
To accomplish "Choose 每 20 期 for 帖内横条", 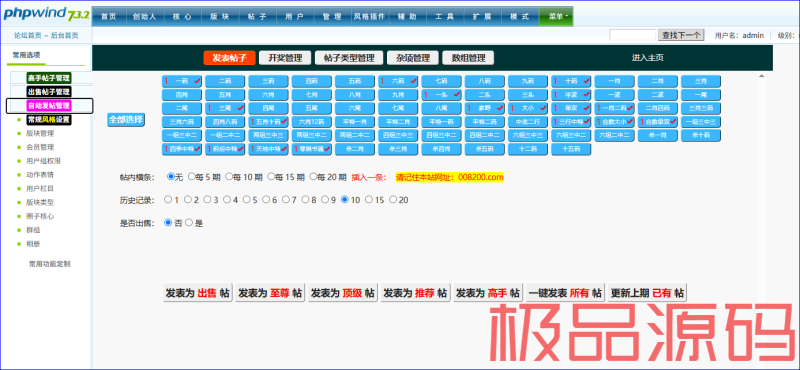I will [313, 177].
